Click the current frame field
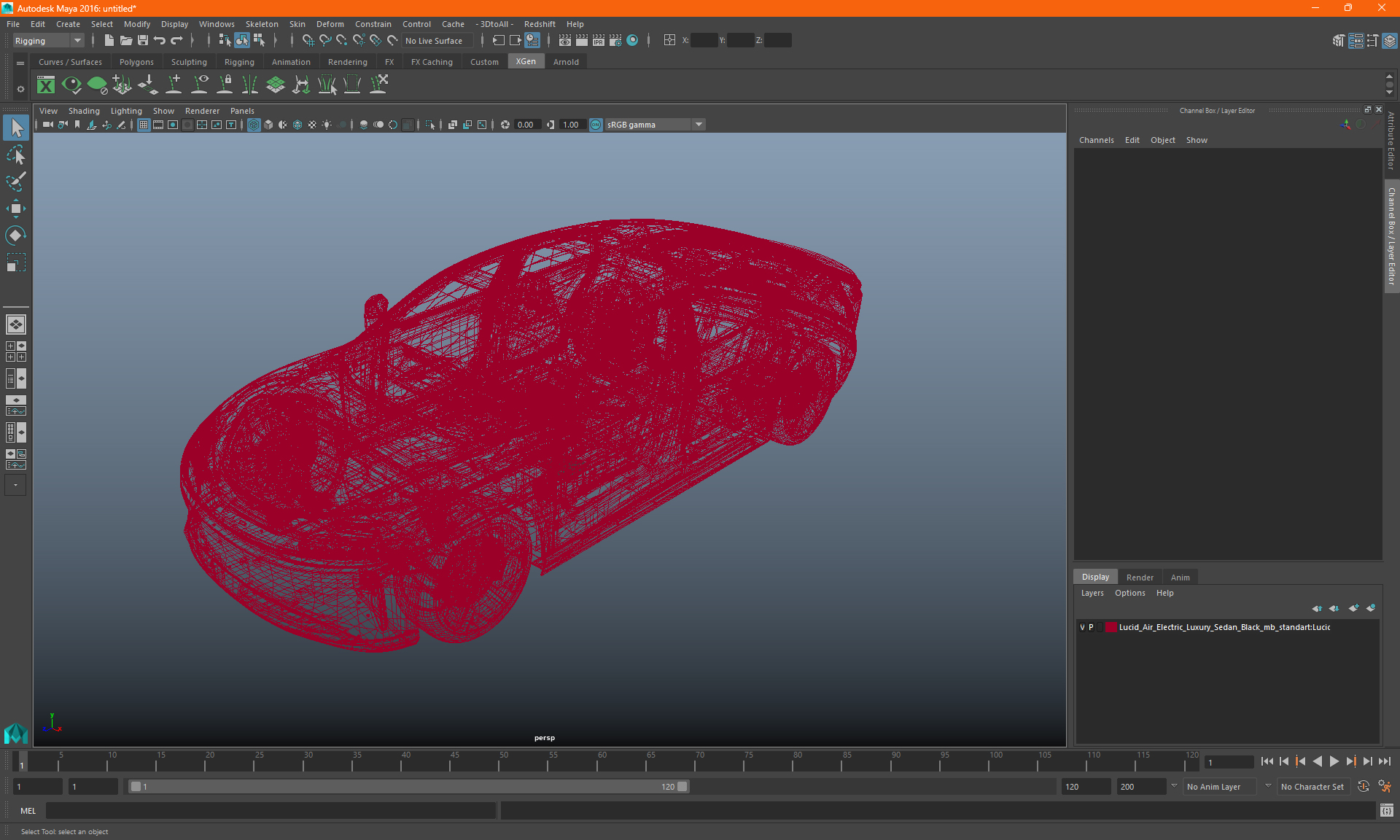The image size is (1400, 840). (1228, 763)
